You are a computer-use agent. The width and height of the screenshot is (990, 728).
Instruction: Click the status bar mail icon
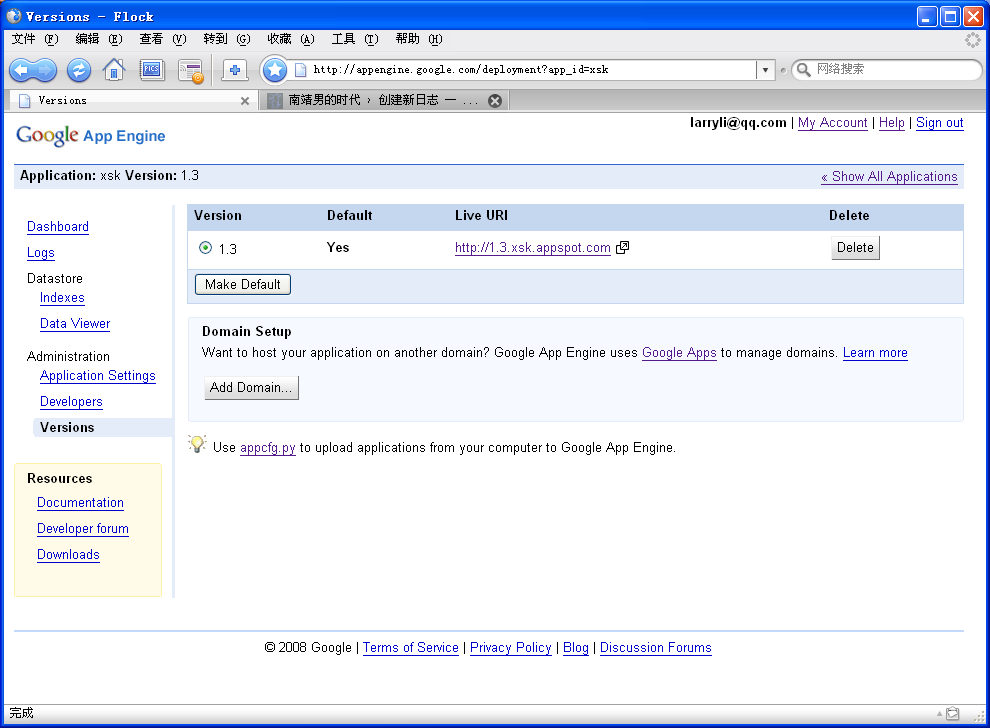[953, 713]
